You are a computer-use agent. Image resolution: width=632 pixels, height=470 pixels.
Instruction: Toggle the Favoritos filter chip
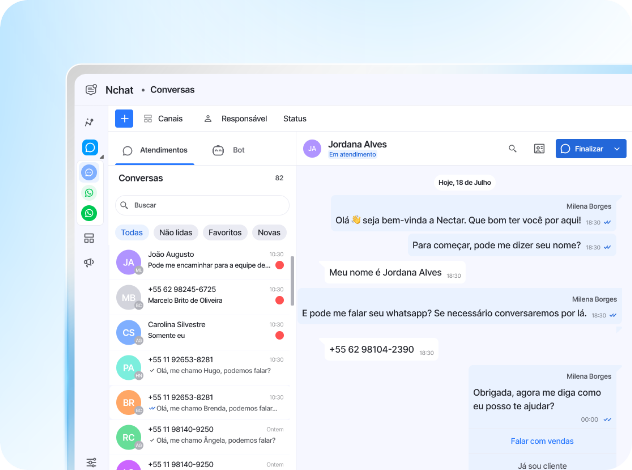tap(225, 232)
